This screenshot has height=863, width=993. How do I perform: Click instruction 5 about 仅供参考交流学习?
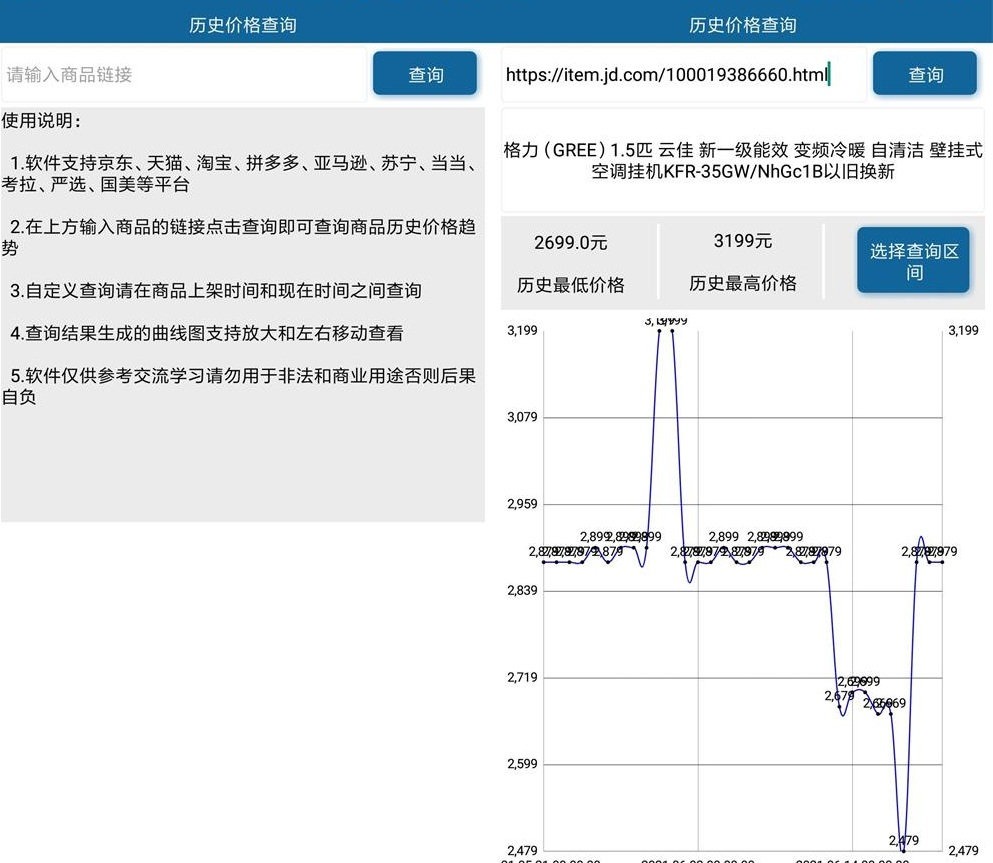(240, 386)
